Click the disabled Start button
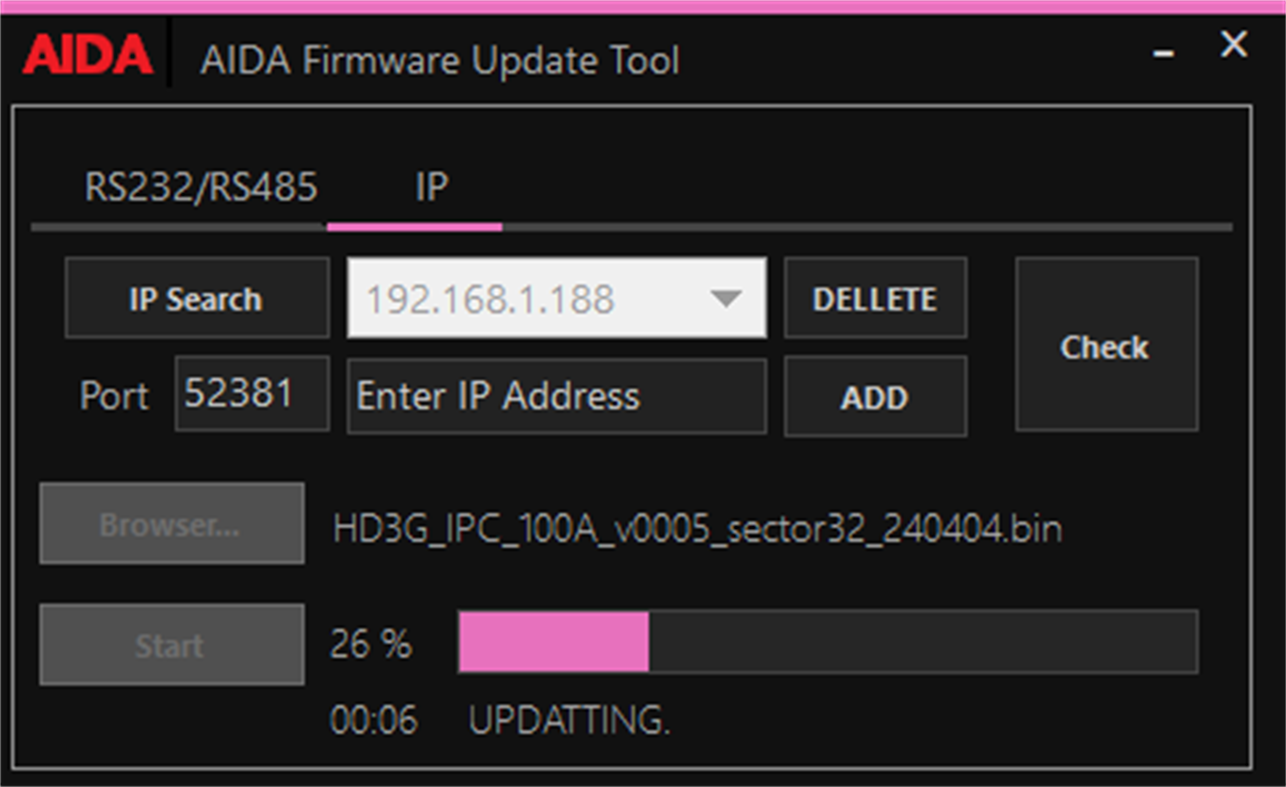 click(171, 644)
